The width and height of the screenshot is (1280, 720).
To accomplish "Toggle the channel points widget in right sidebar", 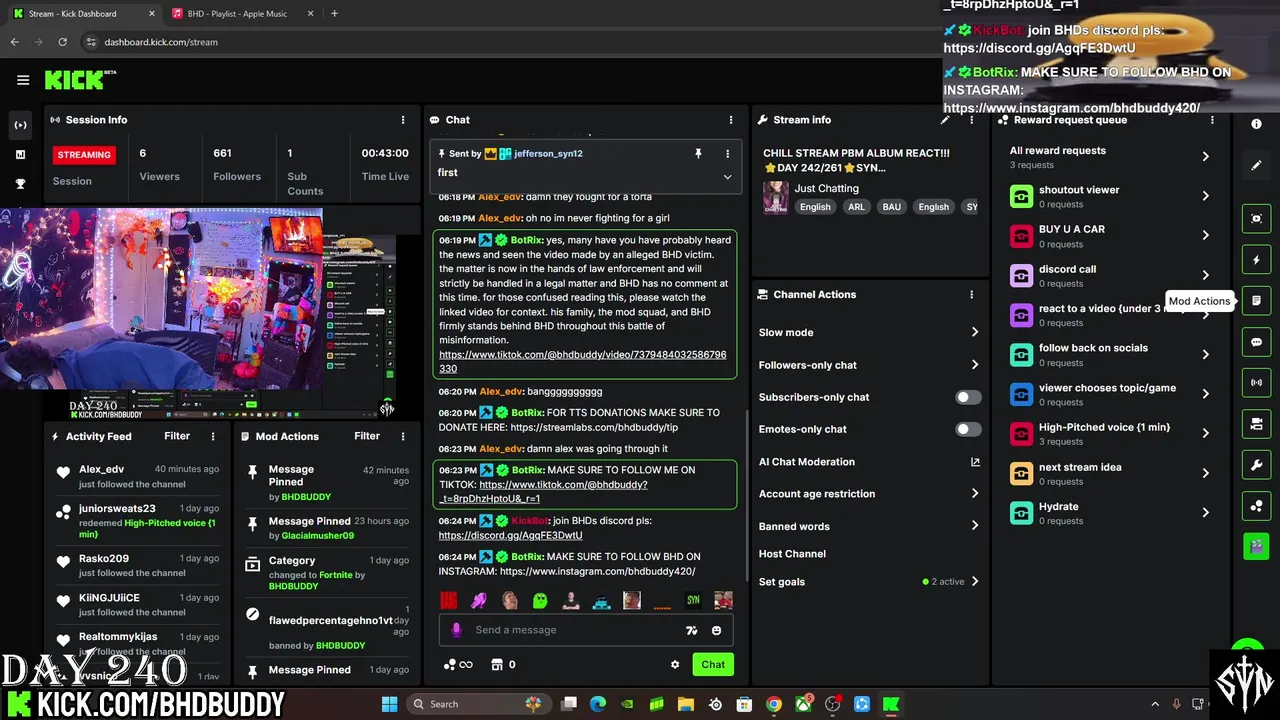I will 1257,506.
